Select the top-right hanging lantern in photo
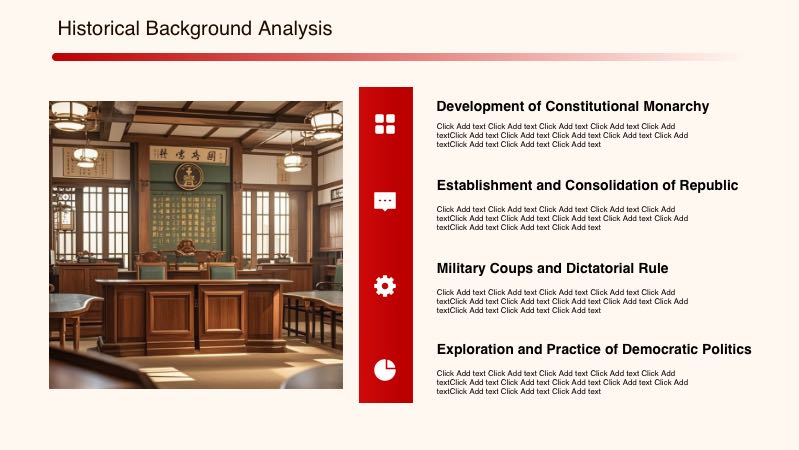The width and height of the screenshot is (799, 450). click(x=325, y=122)
